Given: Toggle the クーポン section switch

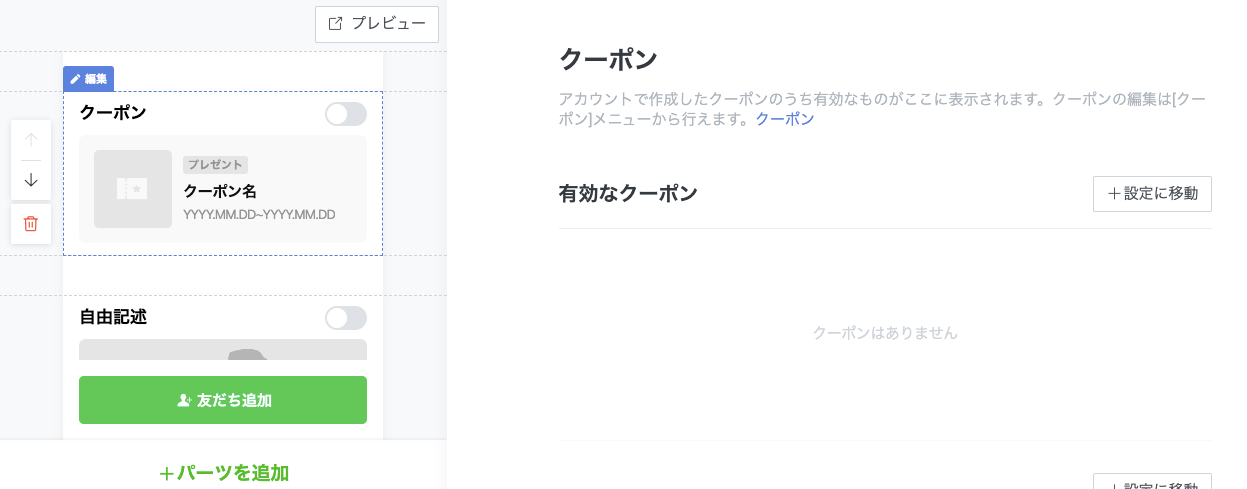Looking at the screenshot, I should [346, 114].
